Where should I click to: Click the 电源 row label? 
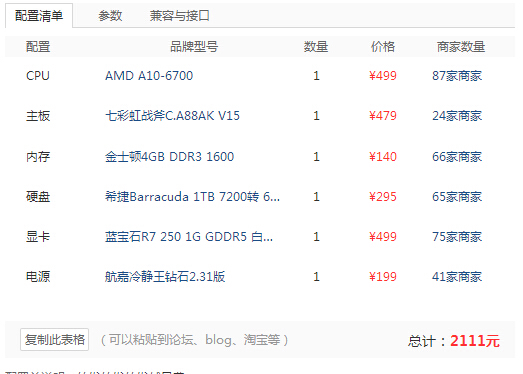(x=38, y=277)
